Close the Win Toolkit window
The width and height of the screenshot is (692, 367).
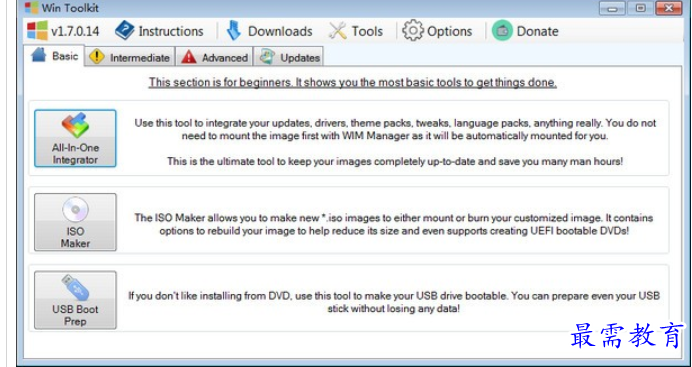(669, 8)
